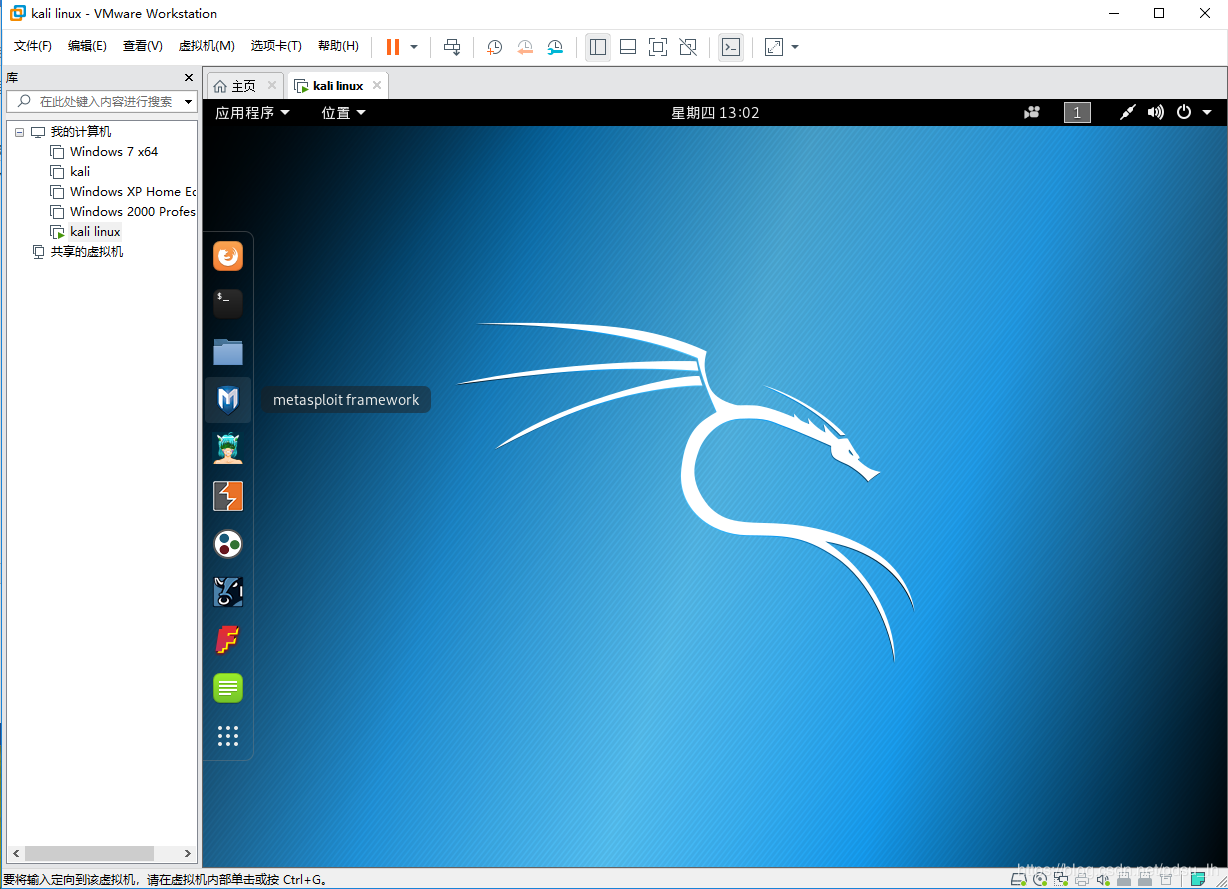The height and width of the screenshot is (889, 1228).
Task: Select 共享的虚拟机 in the library tree
Action: (87, 252)
